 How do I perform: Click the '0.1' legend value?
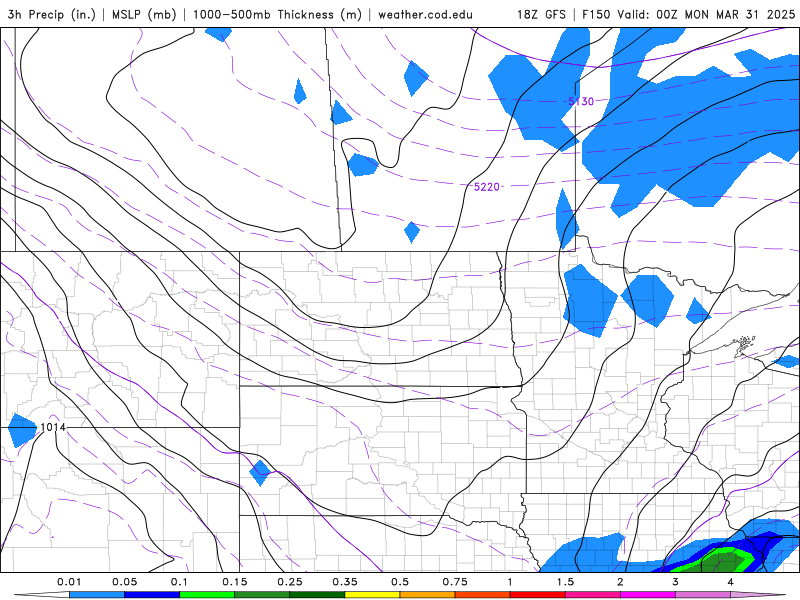[x=180, y=582]
